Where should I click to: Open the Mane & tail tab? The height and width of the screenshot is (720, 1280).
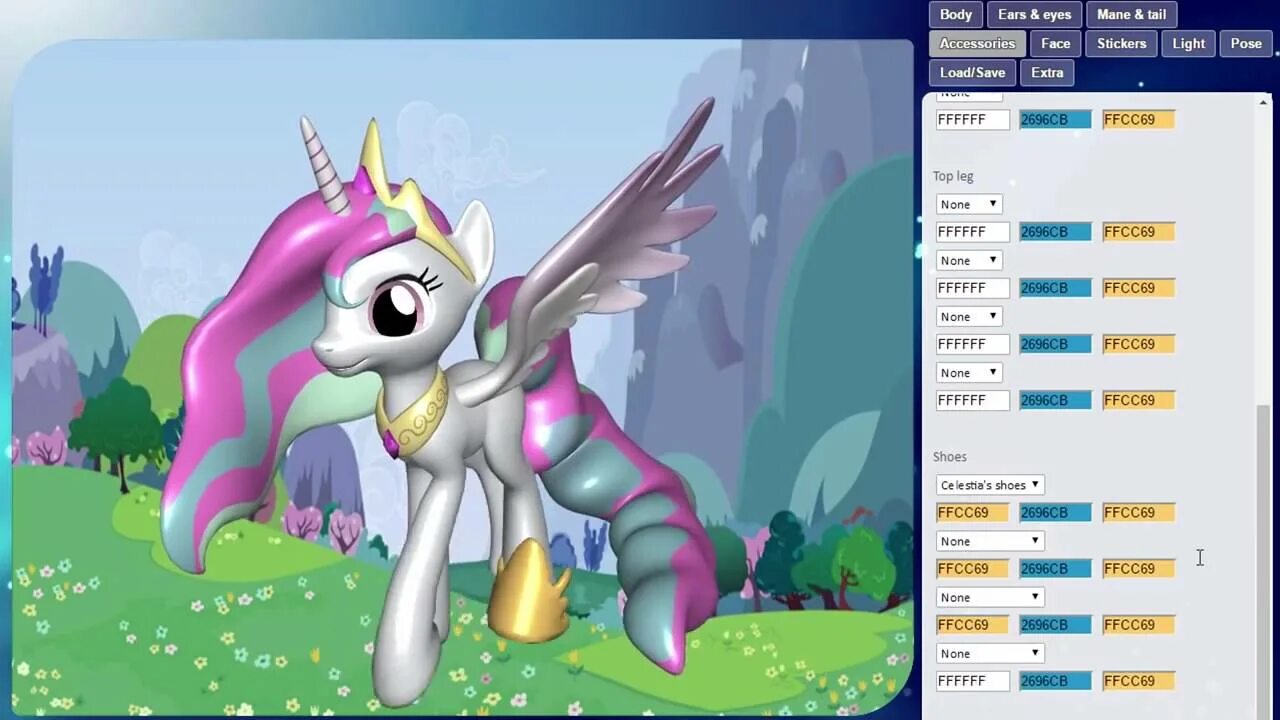click(x=1131, y=14)
